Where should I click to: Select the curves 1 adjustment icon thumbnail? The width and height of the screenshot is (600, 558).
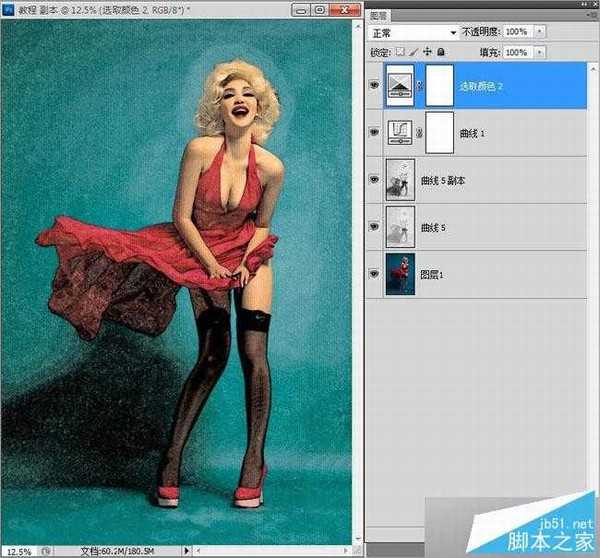(x=400, y=132)
